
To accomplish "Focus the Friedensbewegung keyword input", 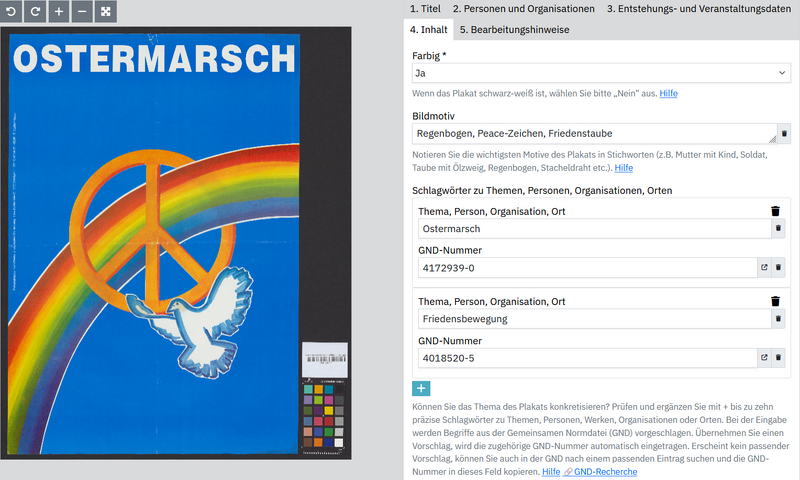I will 594,319.
